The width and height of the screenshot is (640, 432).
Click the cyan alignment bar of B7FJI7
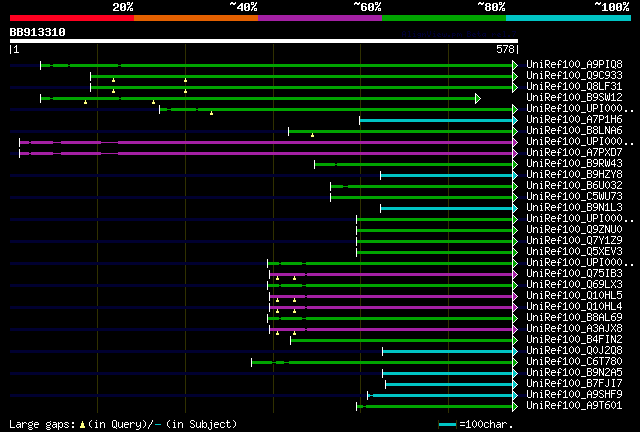point(449,385)
